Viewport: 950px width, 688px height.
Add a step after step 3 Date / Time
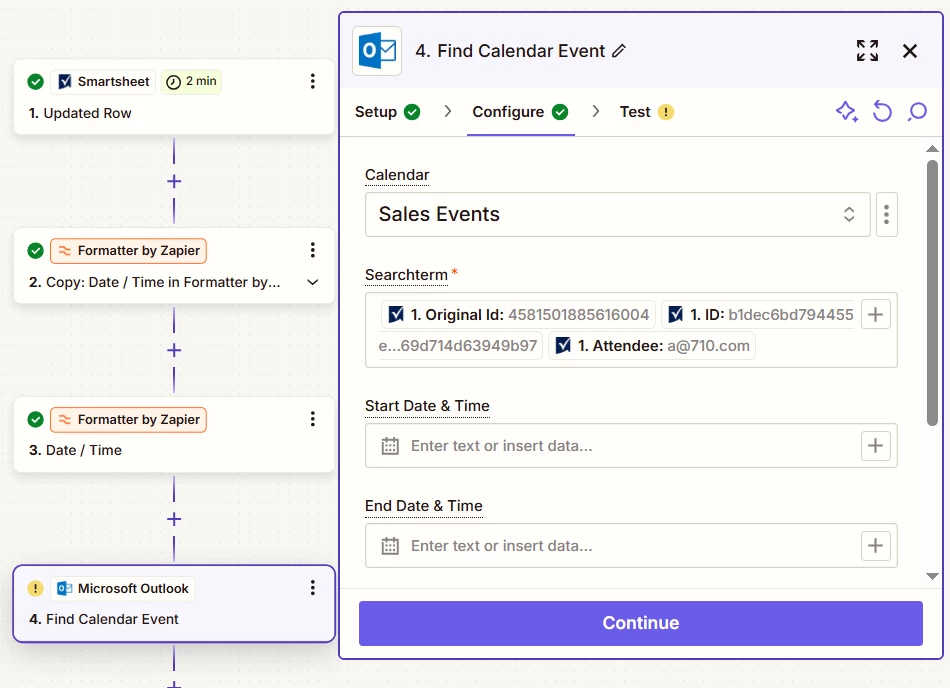coord(174,519)
